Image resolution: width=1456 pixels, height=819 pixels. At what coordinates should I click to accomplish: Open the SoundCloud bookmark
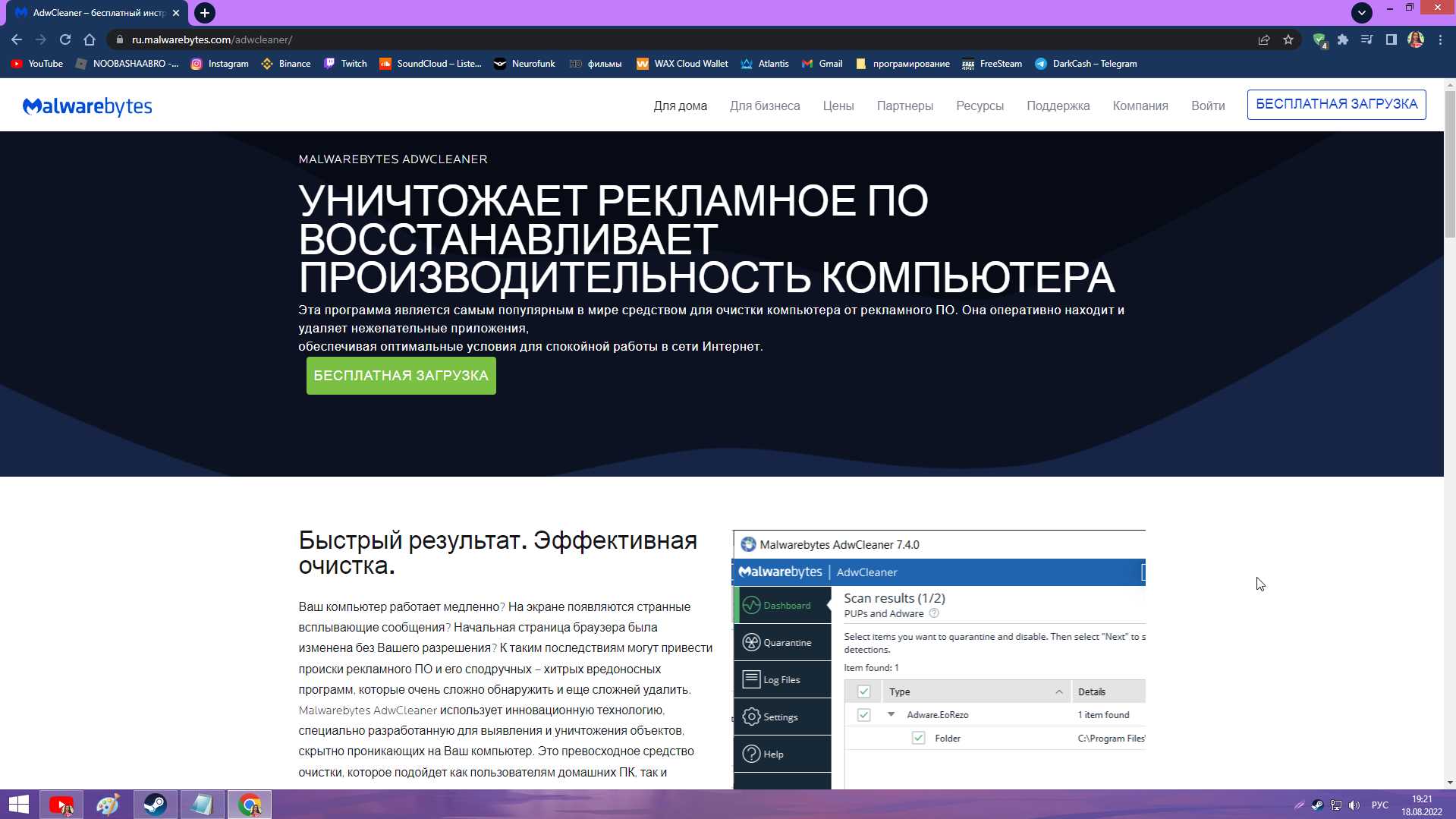(x=430, y=64)
